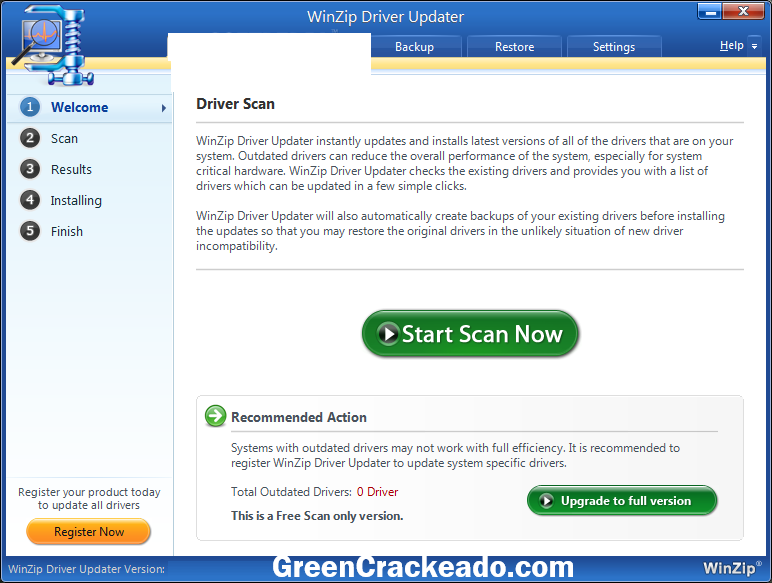The width and height of the screenshot is (772, 583).
Task: Switch to the Backup tab
Action: [415, 47]
